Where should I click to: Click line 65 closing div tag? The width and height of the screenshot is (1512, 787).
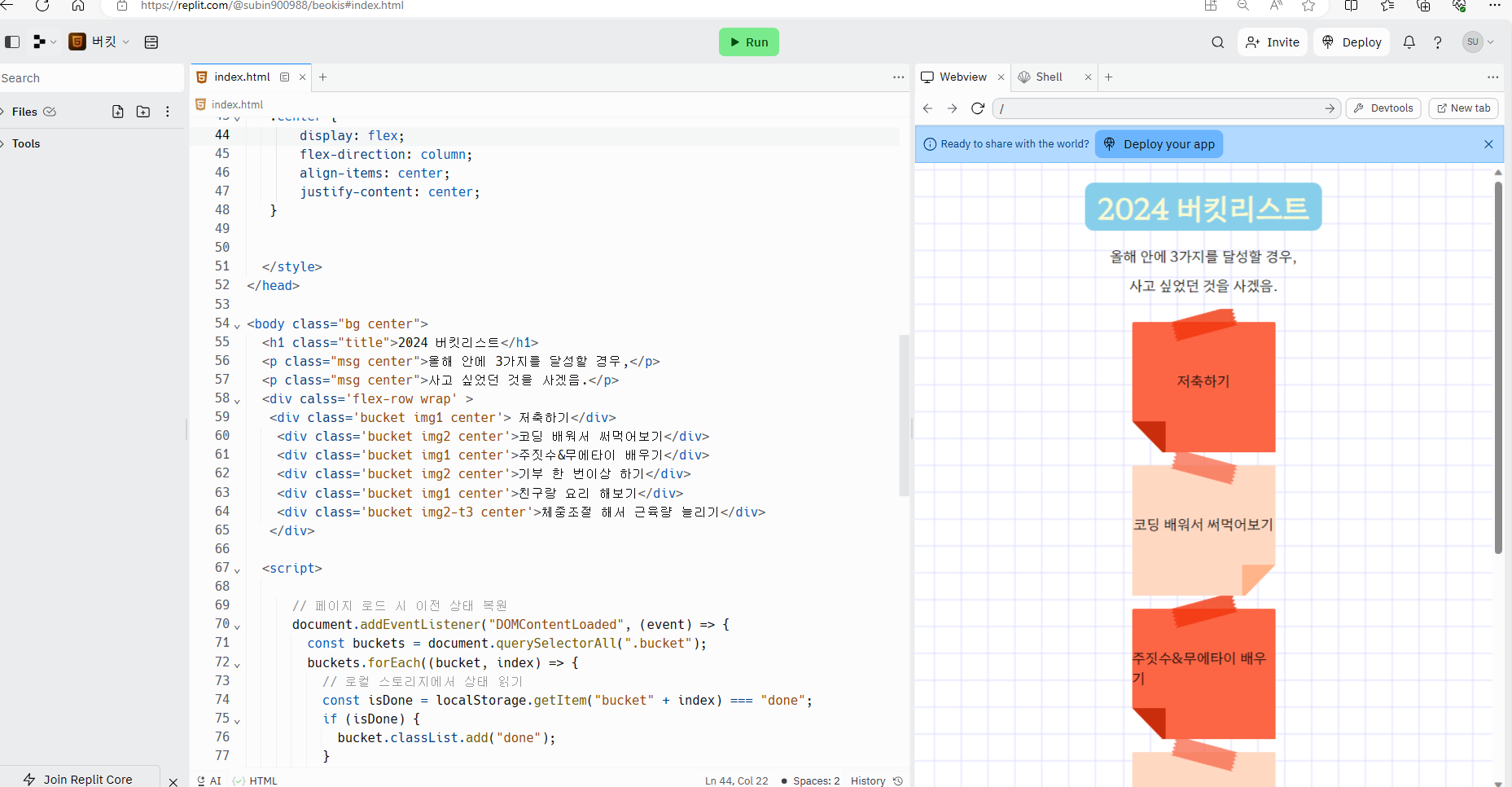pyautogui.click(x=291, y=530)
